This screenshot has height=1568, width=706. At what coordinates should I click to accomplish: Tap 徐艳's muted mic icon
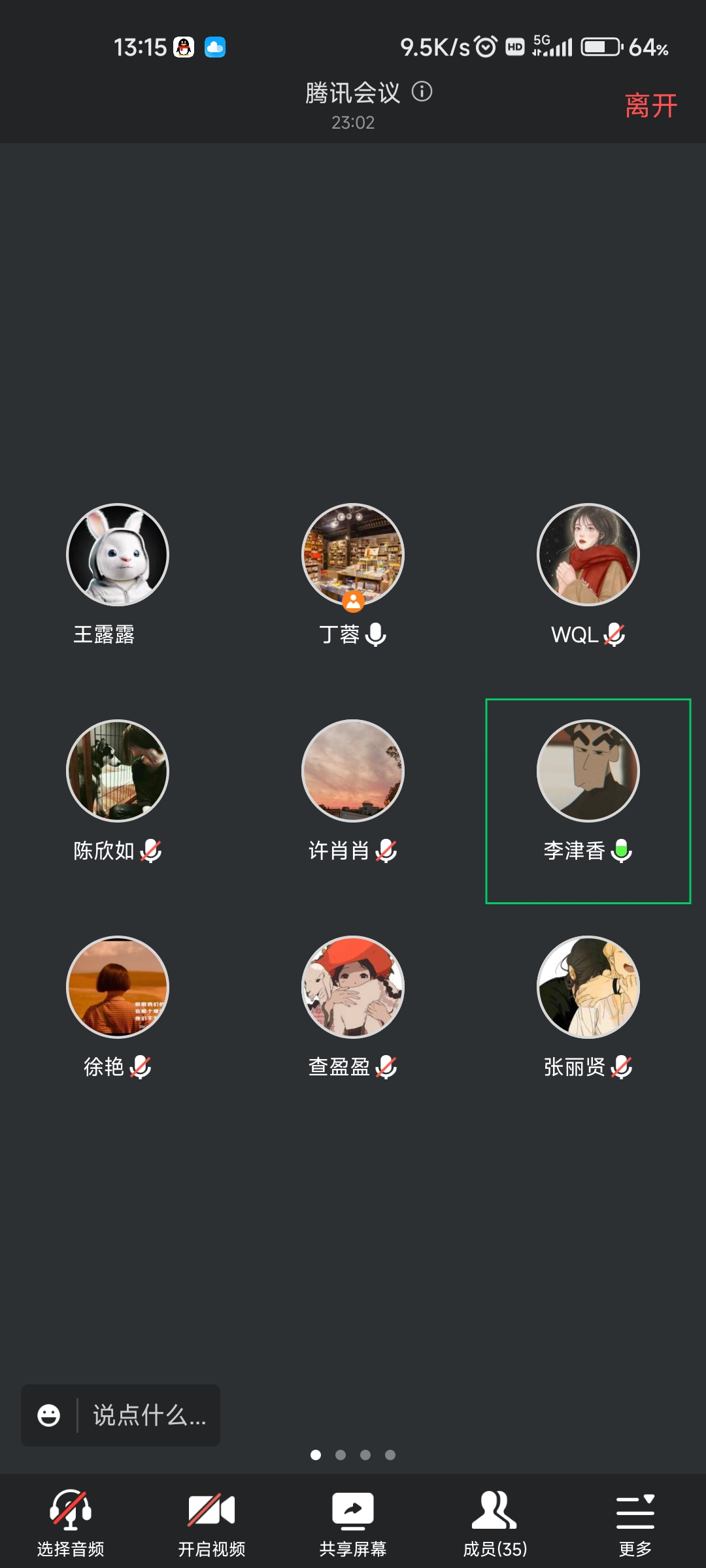pyautogui.click(x=141, y=1067)
